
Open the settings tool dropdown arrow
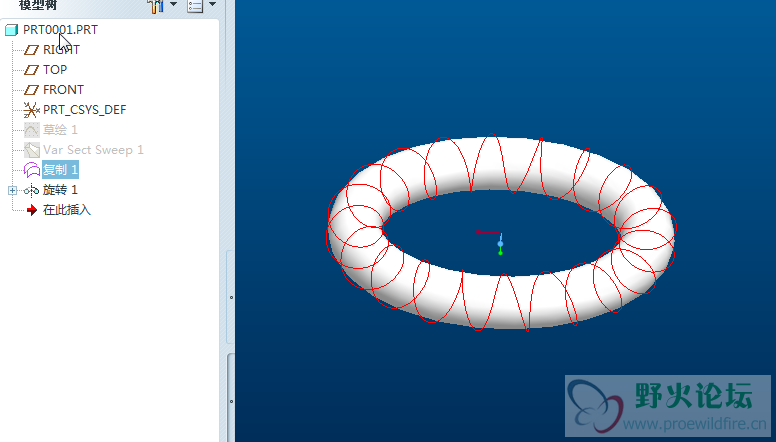173,4
